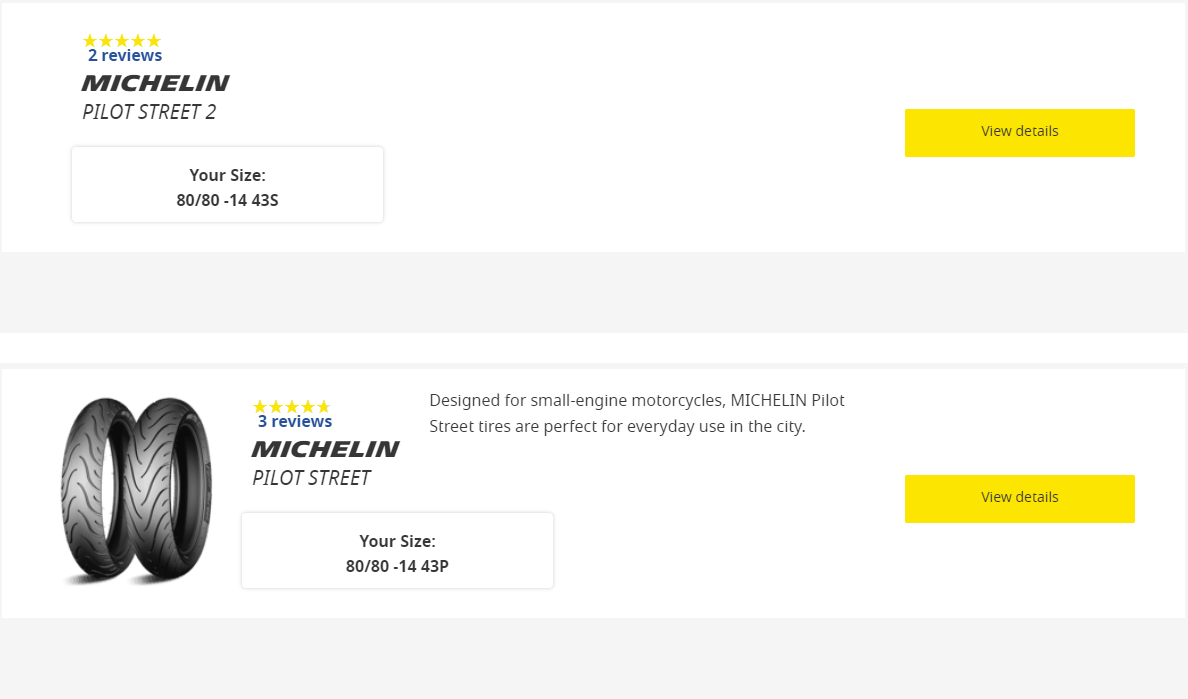
Task: Click the 80/80 -14 43S size value
Action: coord(227,200)
